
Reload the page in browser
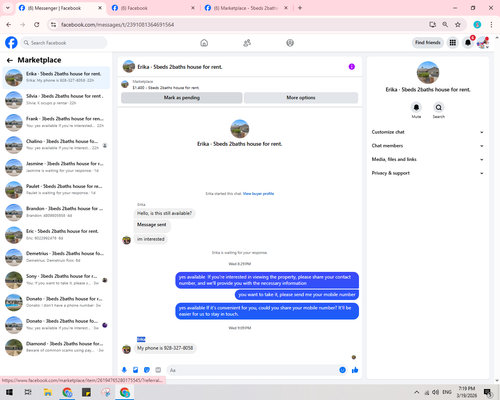click(x=37, y=25)
